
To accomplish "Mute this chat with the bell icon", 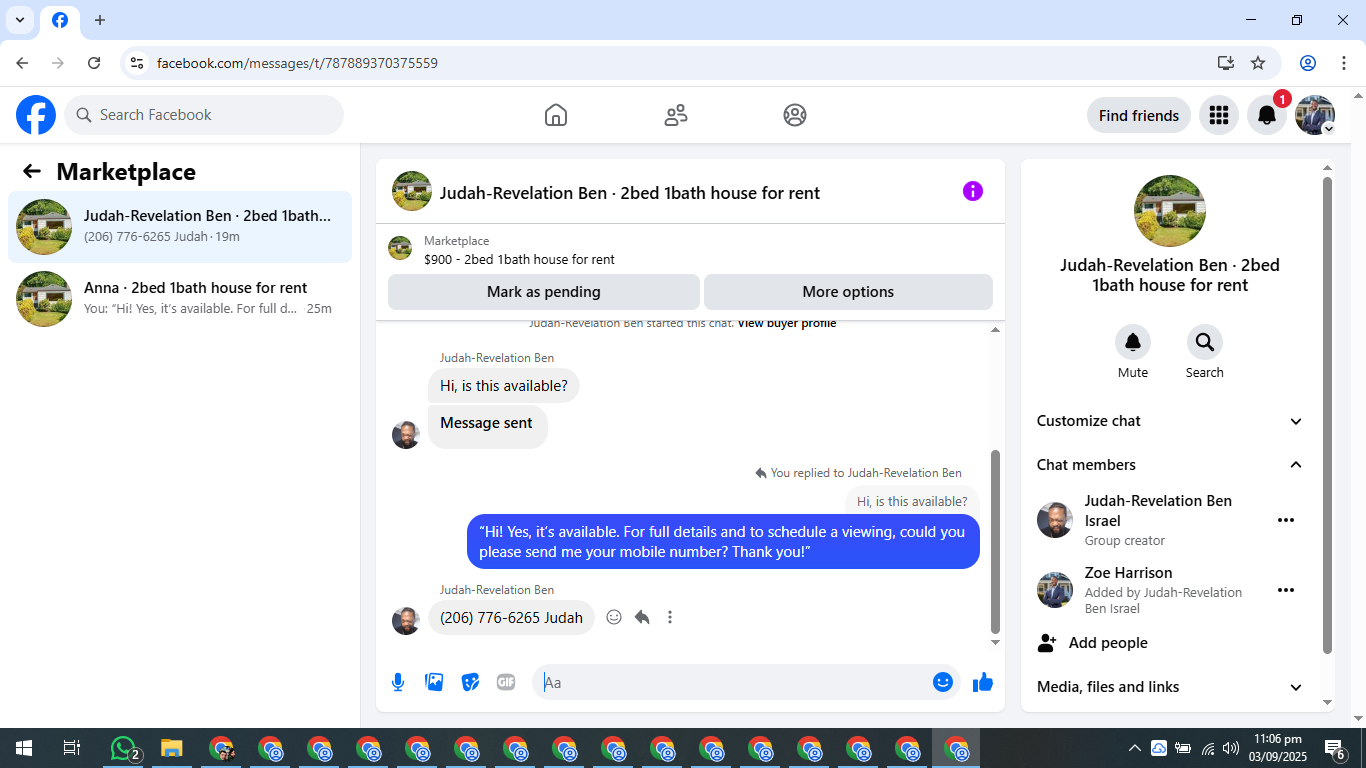I will coord(1133,342).
